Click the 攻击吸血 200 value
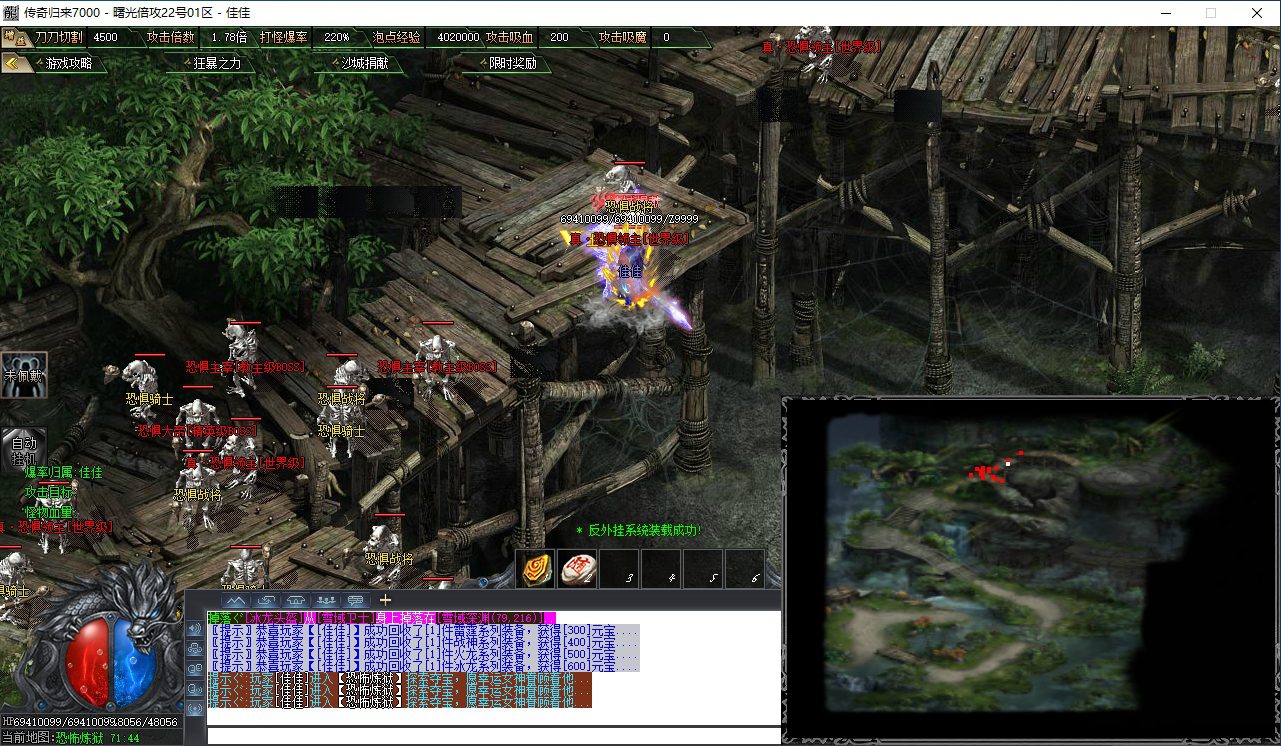1281x746 pixels. tap(559, 37)
